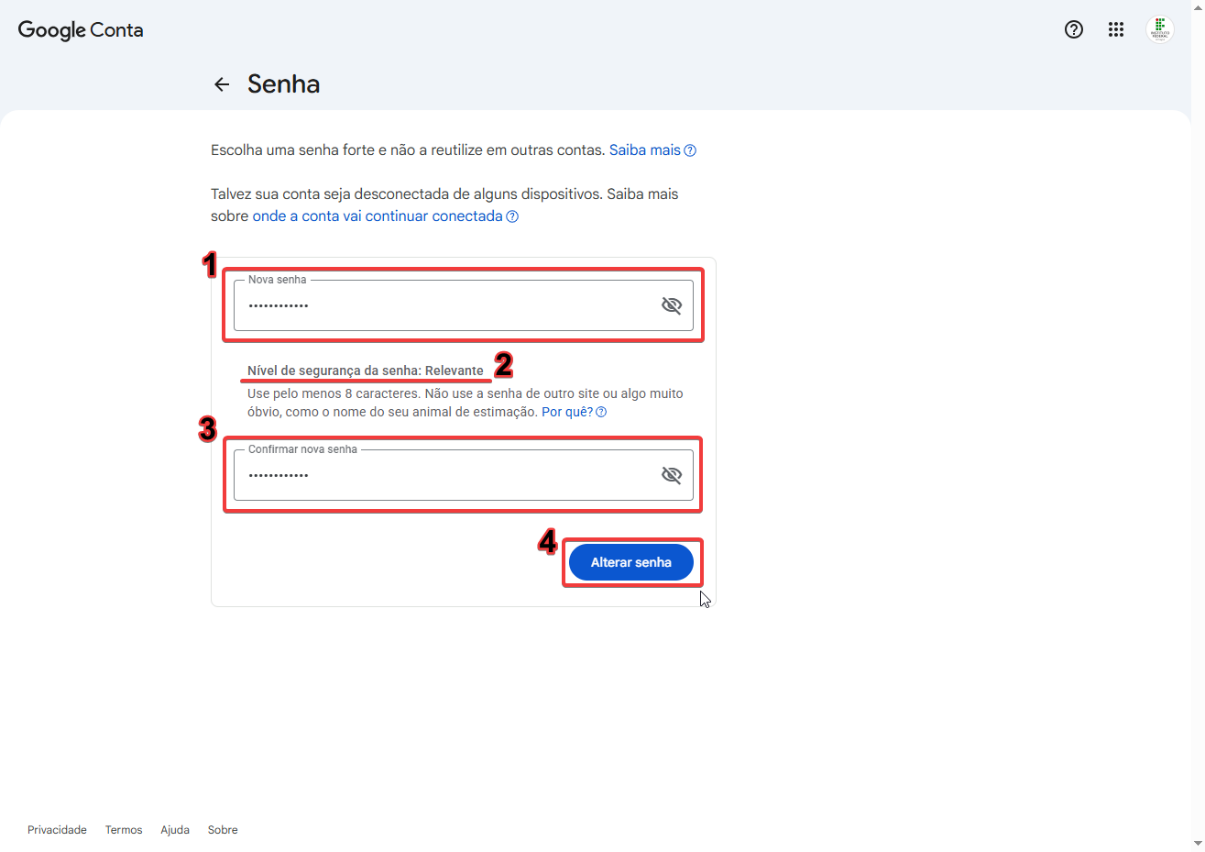
Task: Open the Privacidade footer link
Action: click(57, 830)
